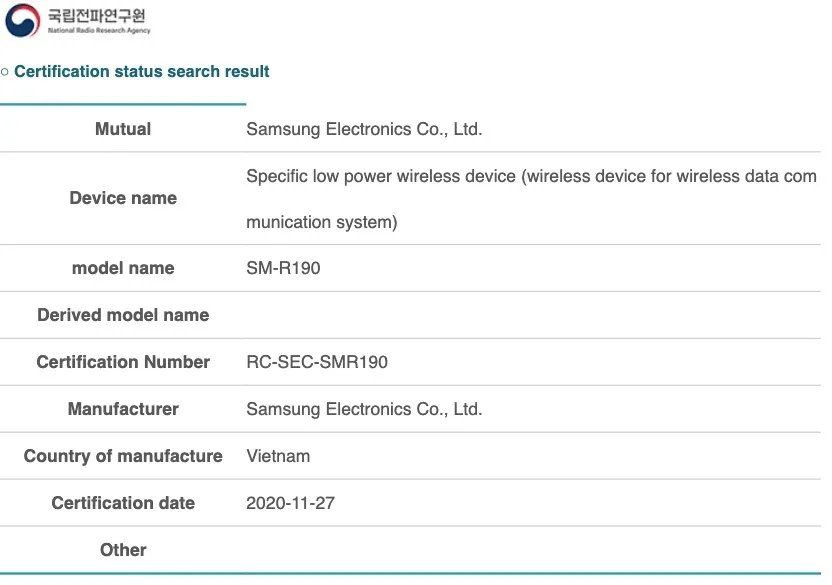Click the Vietnam country value
Viewport: 832px width, 585px height.
point(278,456)
